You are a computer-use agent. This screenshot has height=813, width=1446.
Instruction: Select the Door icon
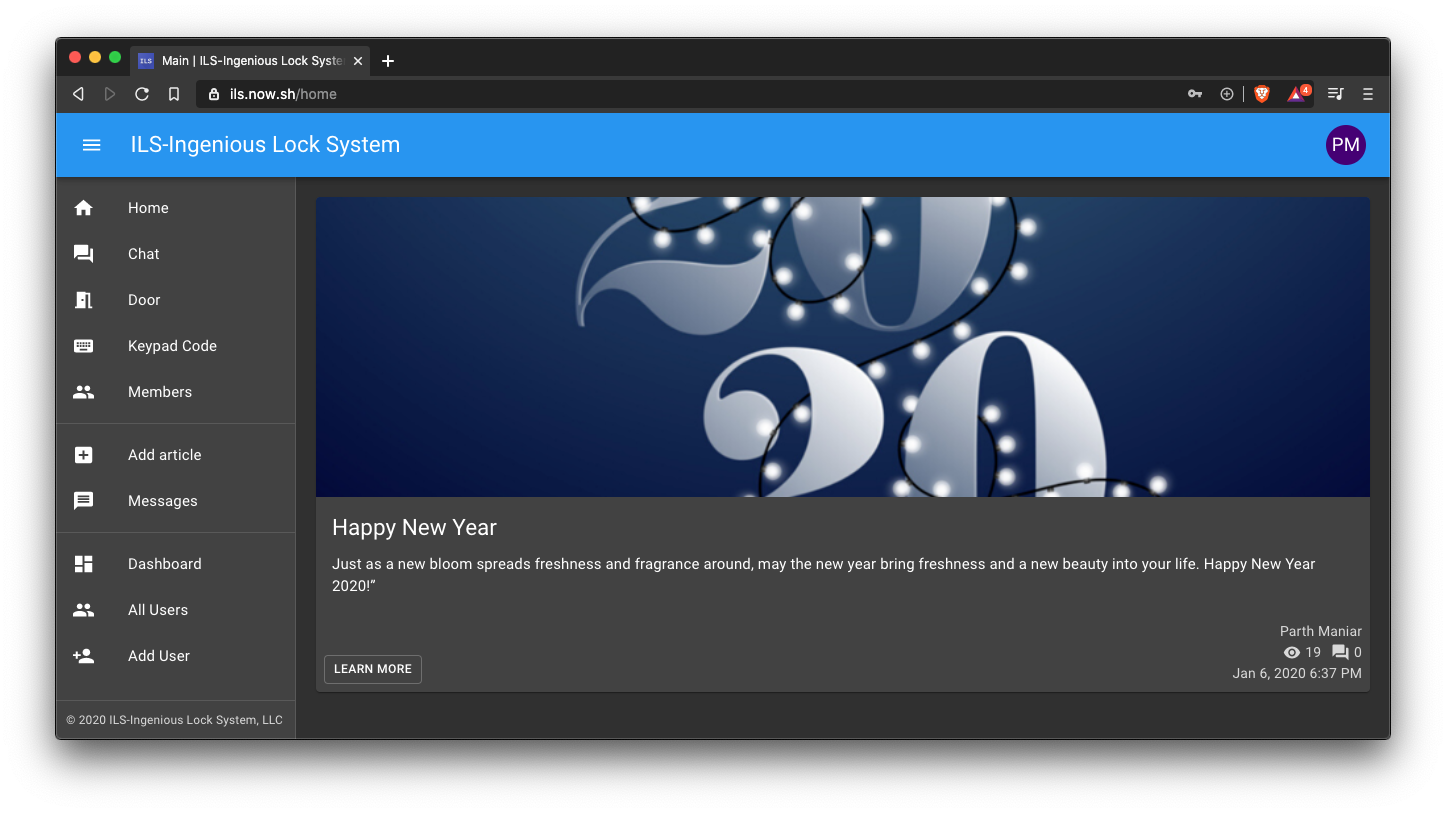(84, 300)
